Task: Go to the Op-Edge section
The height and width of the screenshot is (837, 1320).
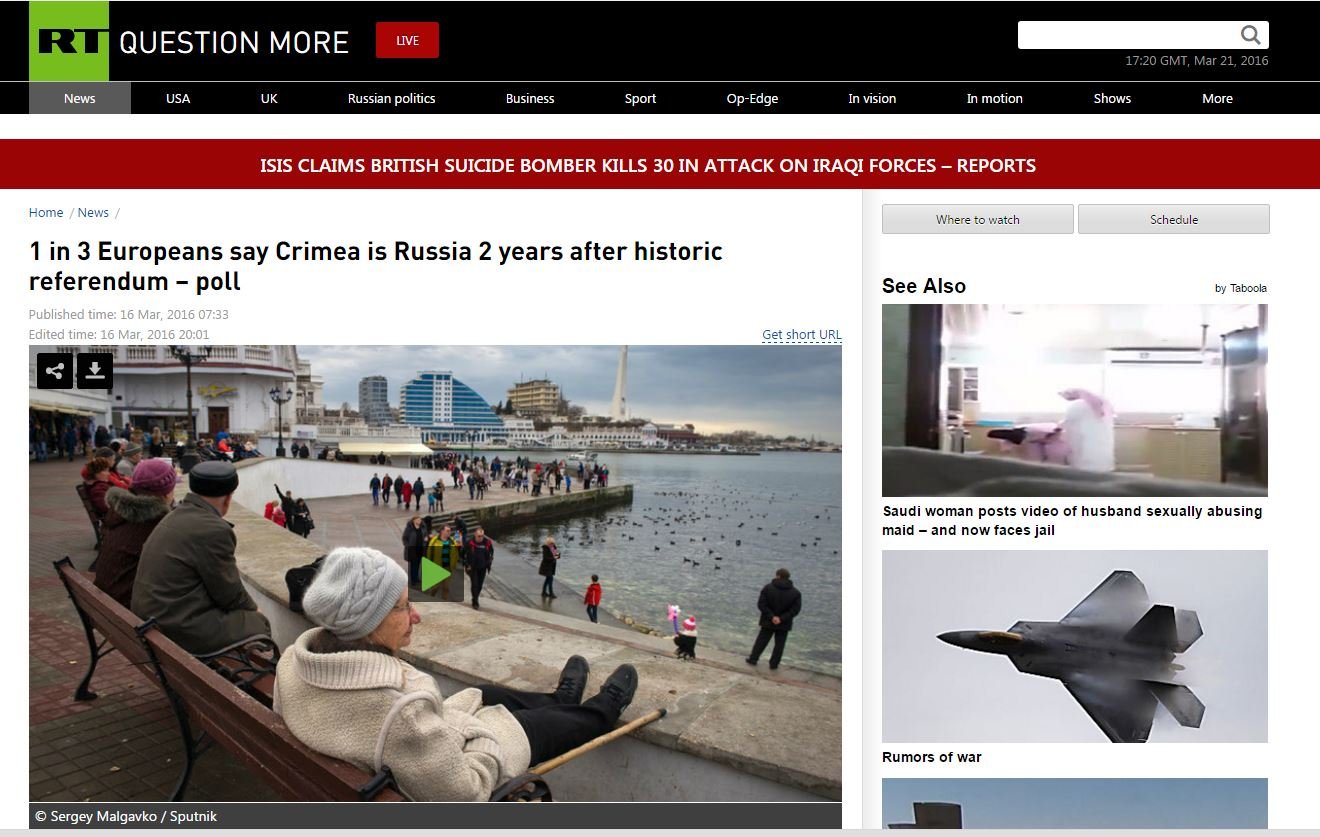Action: point(752,98)
